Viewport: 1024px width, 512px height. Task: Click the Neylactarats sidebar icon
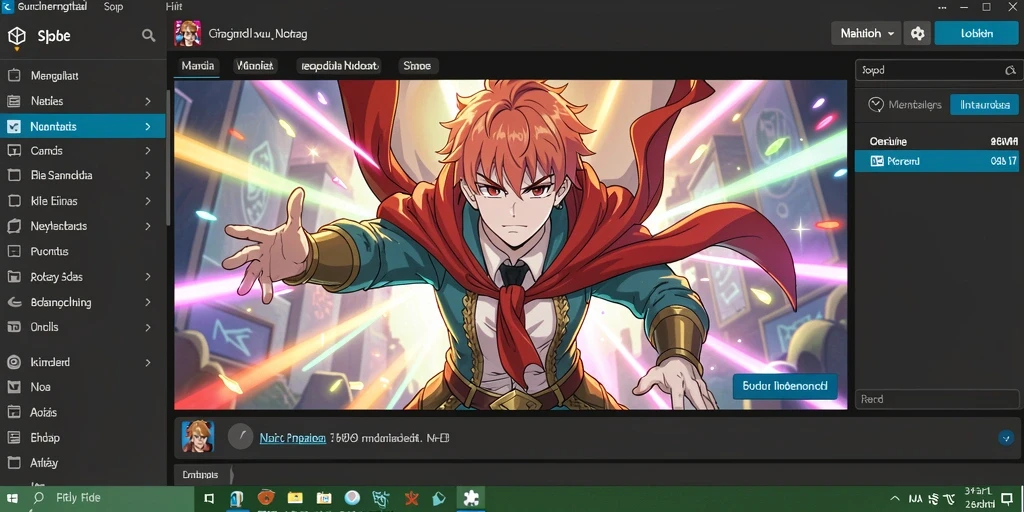(x=14, y=226)
